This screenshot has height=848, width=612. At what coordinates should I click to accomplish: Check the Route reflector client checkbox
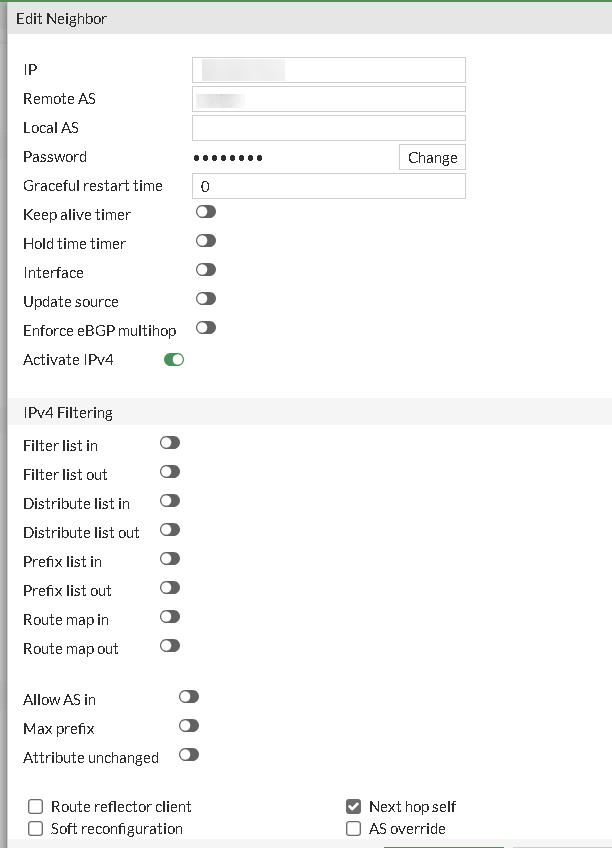click(34, 806)
